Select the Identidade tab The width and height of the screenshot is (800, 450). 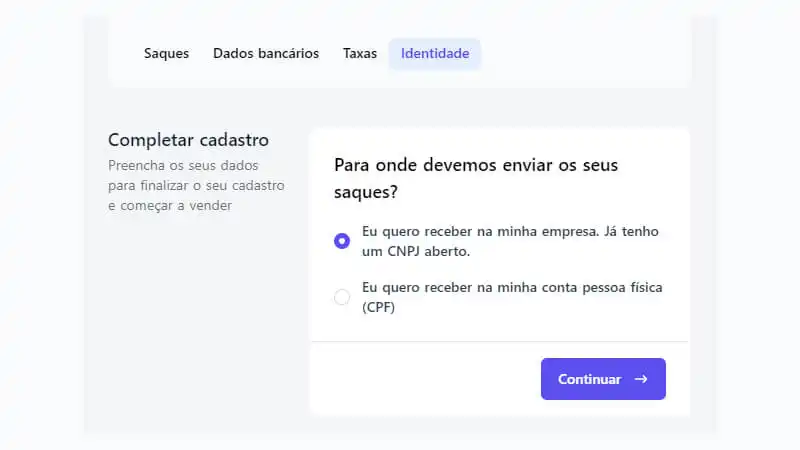tap(435, 54)
